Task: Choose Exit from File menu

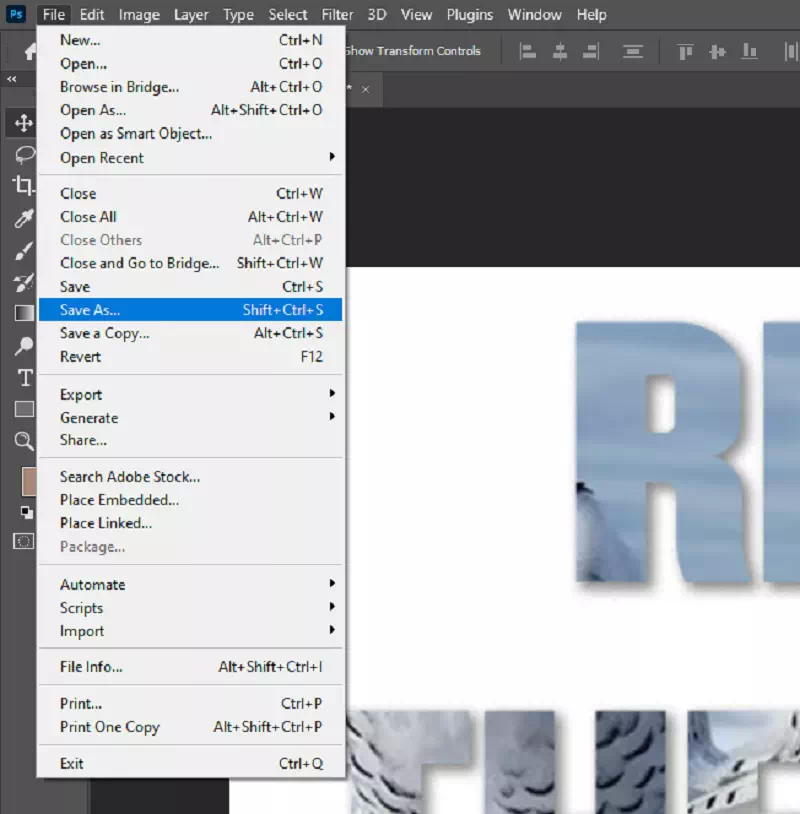Action: click(191, 764)
